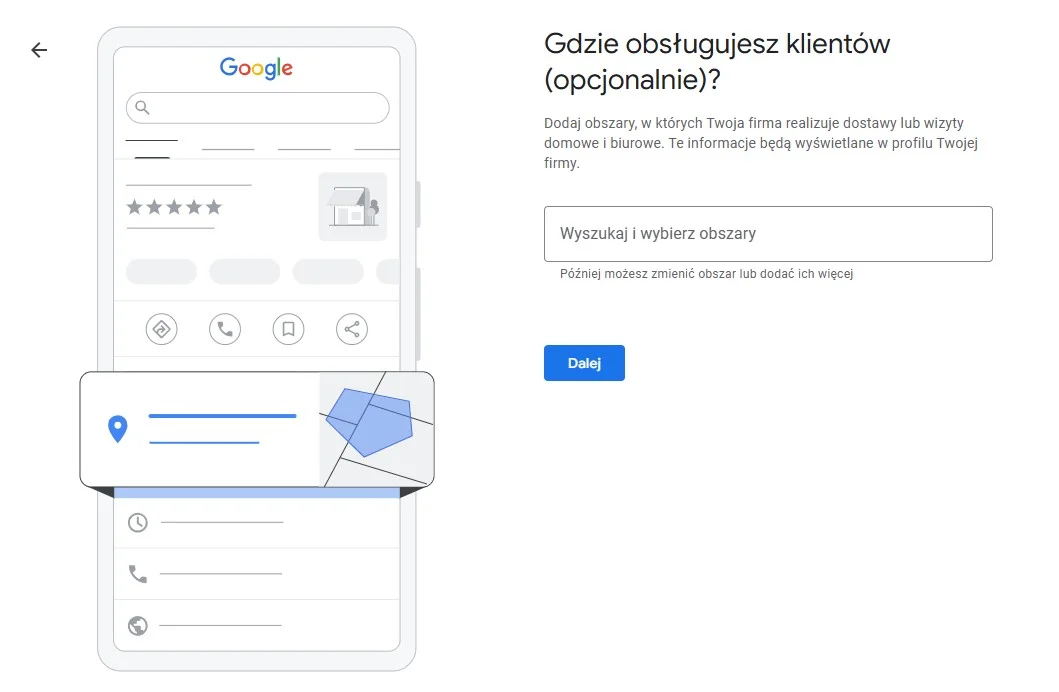
Task: Click the directions icon in phone mockup
Action: [161, 328]
